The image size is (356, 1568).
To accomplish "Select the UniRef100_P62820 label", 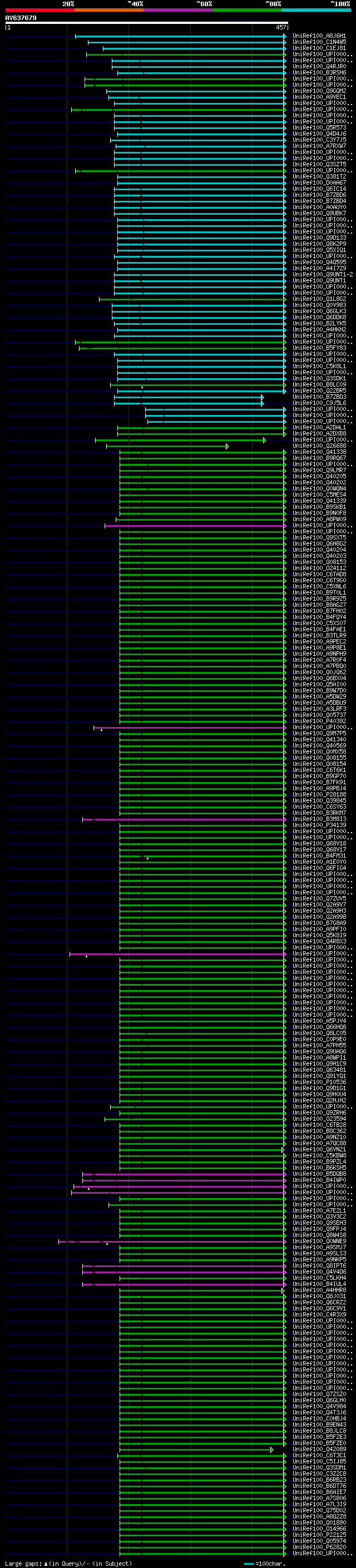I will pos(319,1547).
